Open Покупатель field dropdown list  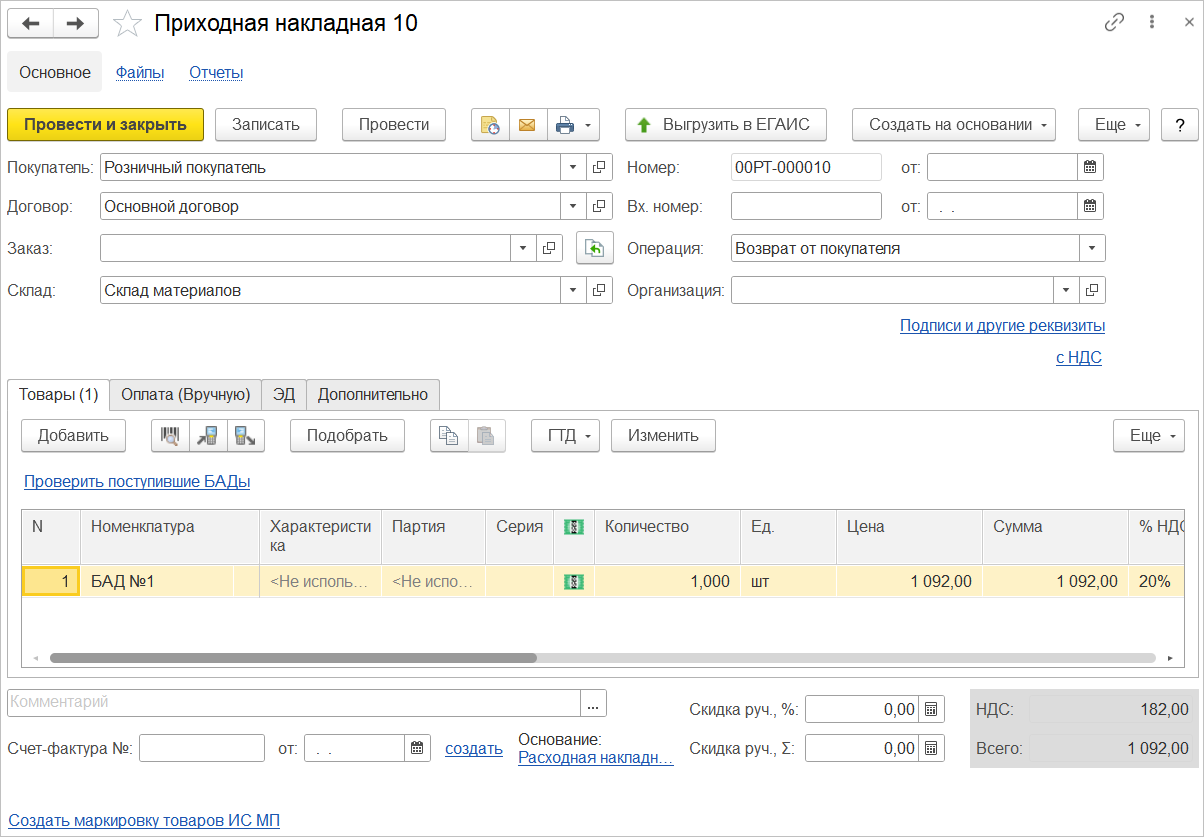pyautogui.click(x=573, y=168)
